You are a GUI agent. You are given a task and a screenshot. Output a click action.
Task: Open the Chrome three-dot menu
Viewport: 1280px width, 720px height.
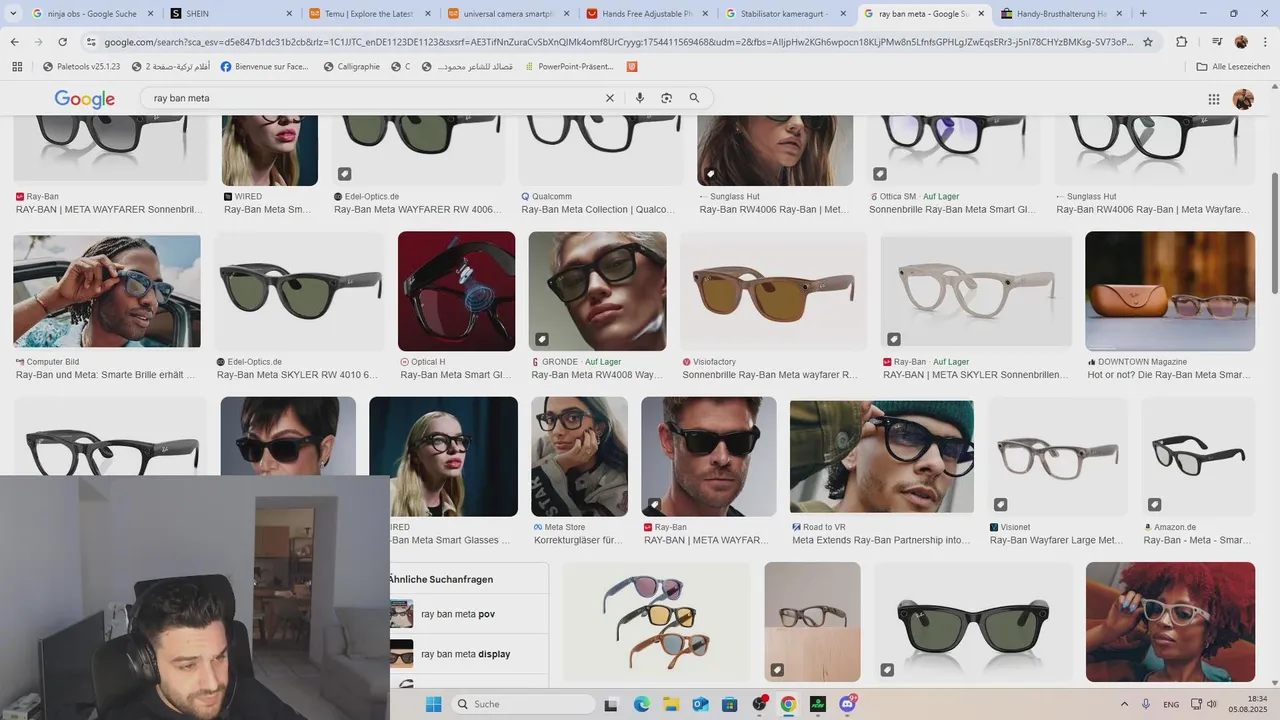[1265, 42]
